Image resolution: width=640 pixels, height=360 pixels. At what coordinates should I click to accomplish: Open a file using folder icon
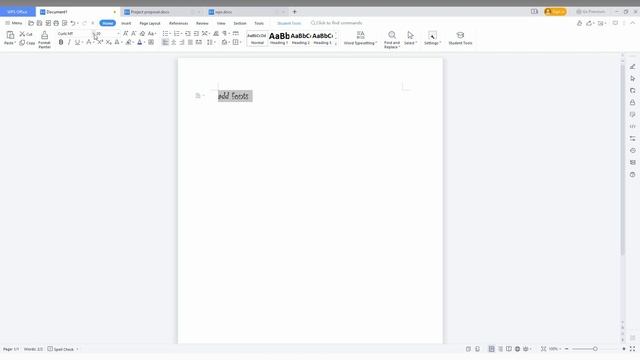click(31, 23)
